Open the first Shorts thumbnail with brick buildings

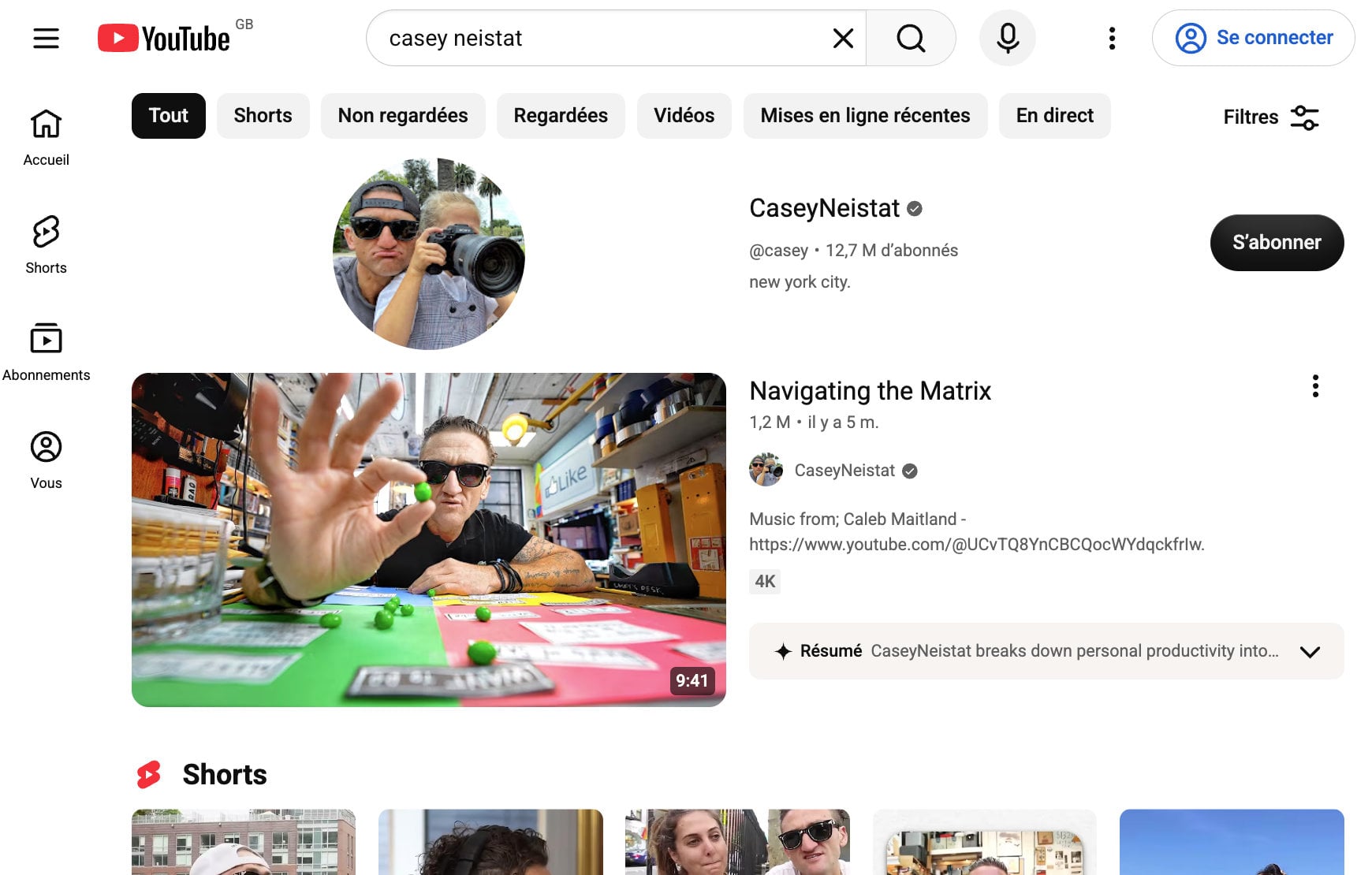point(244,842)
